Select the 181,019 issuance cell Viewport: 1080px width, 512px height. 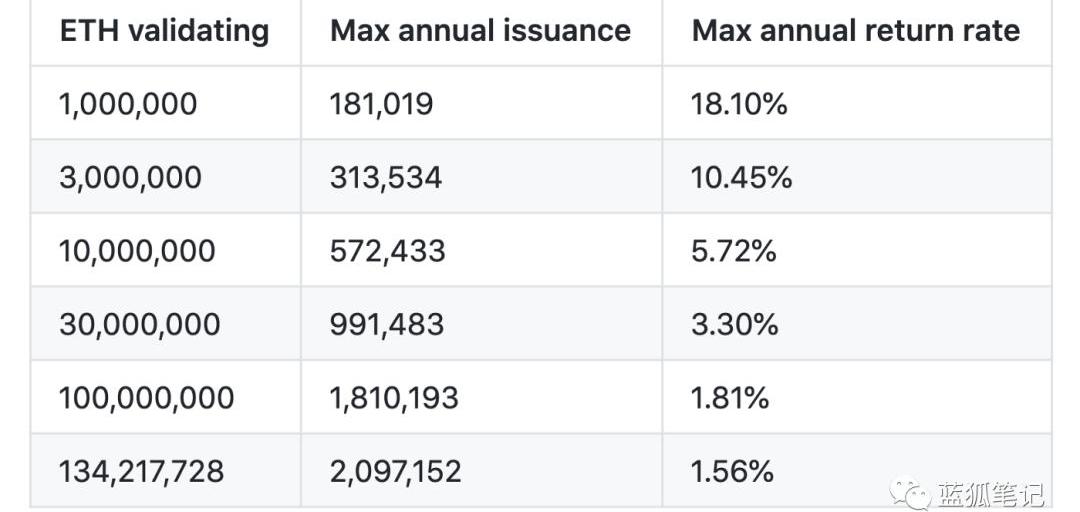[381, 104]
